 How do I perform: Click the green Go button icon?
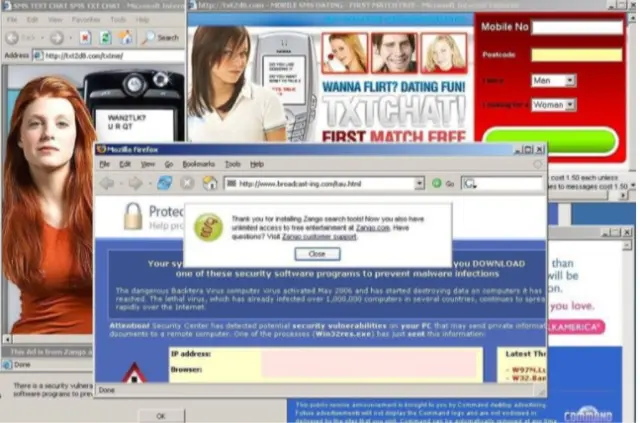(436, 184)
